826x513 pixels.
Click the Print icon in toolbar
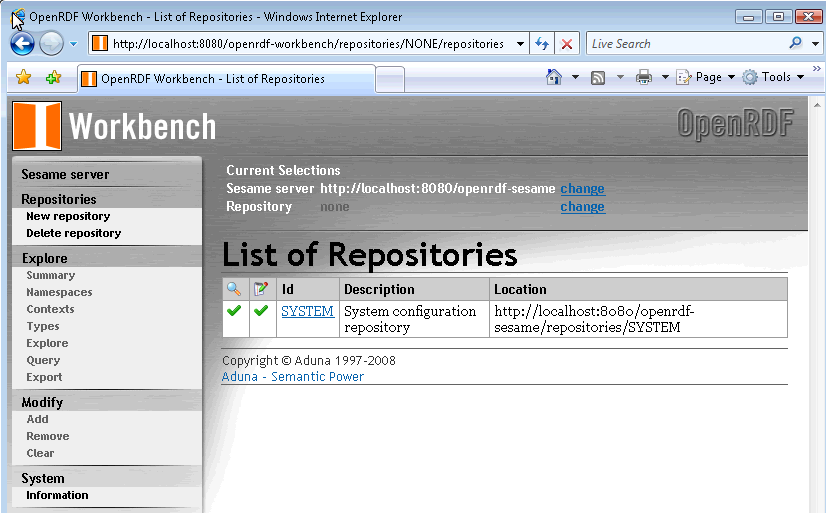[644, 77]
